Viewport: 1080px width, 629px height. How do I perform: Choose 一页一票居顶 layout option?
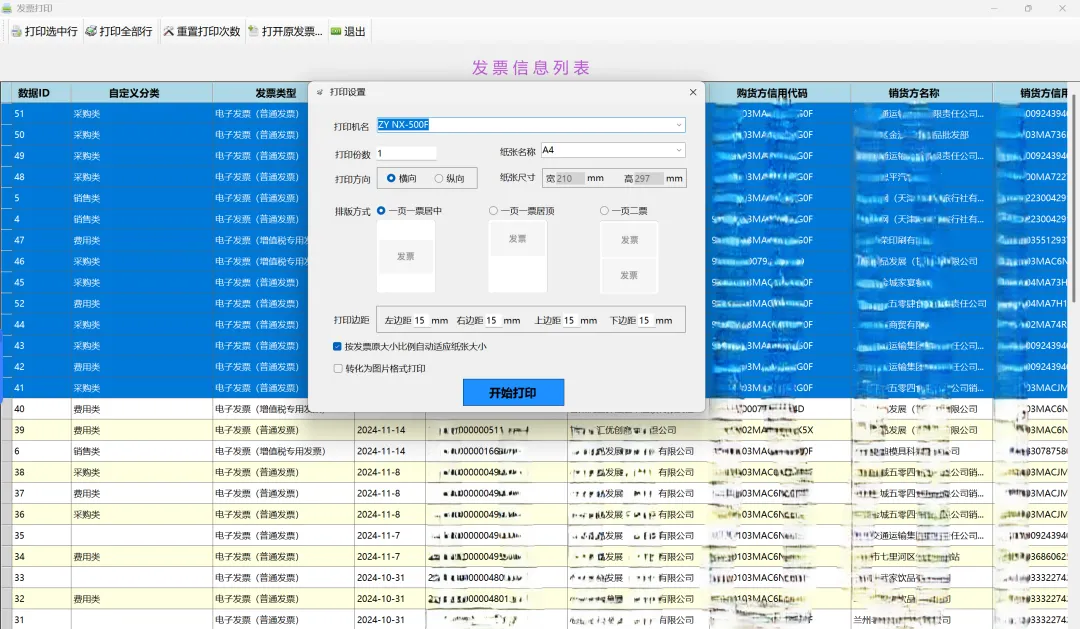point(493,211)
